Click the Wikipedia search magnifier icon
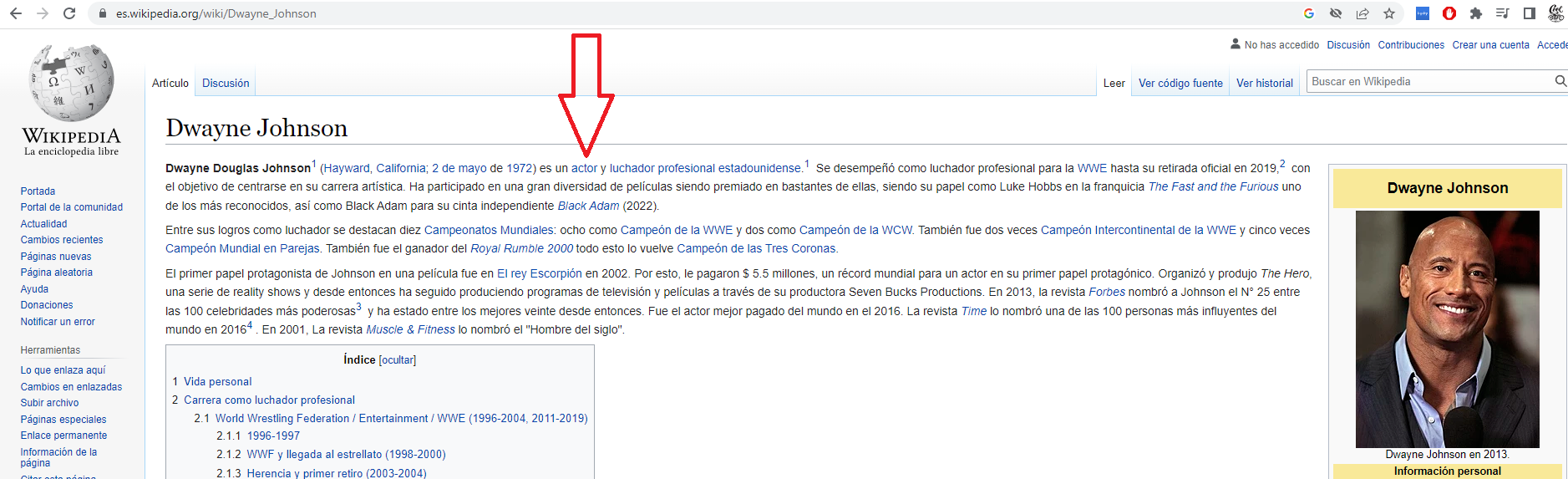Viewport: 1568px width, 479px height. coord(1560,81)
